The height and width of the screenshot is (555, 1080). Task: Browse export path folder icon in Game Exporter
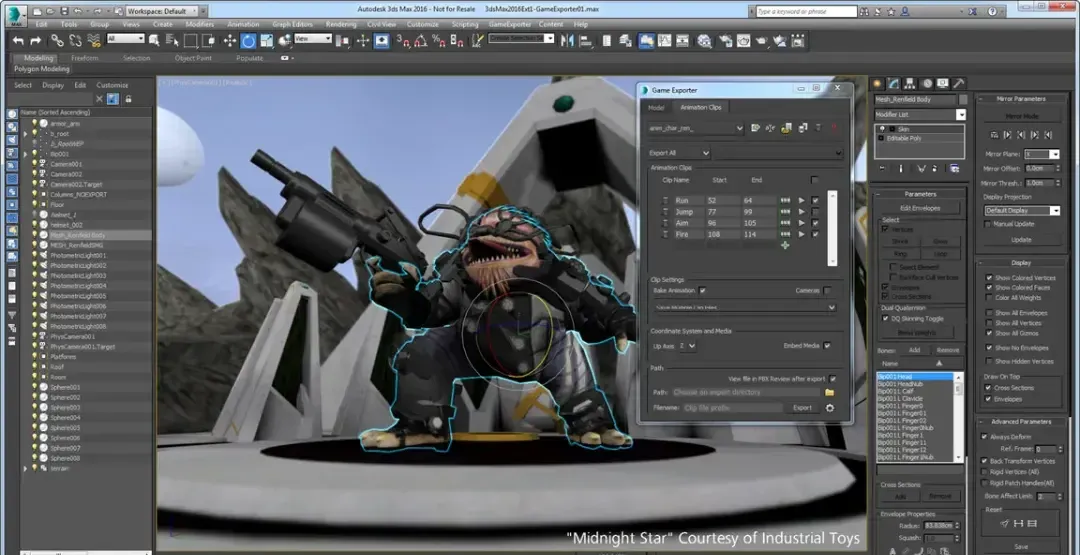pyautogui.click(x=829, y=392)
